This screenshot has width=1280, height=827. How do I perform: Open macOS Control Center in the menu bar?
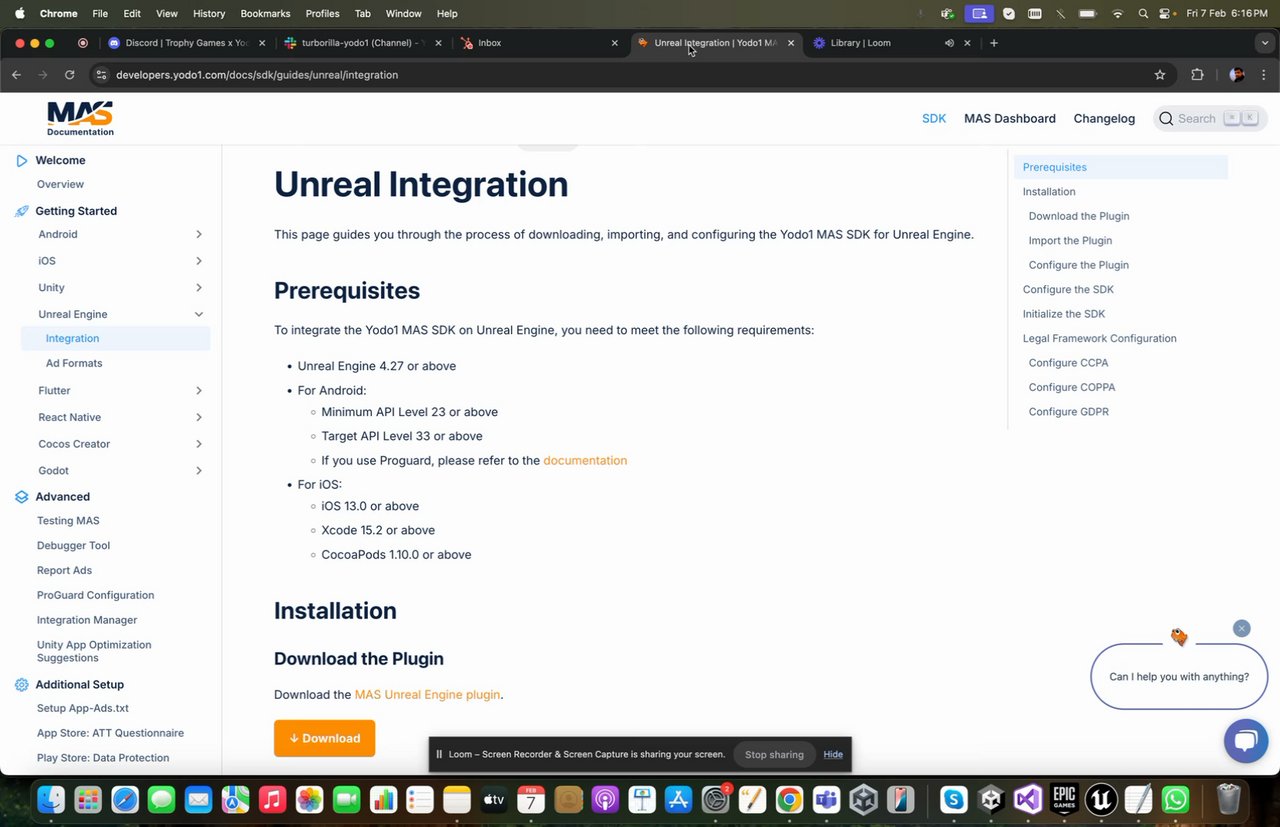pos(1166,14)
